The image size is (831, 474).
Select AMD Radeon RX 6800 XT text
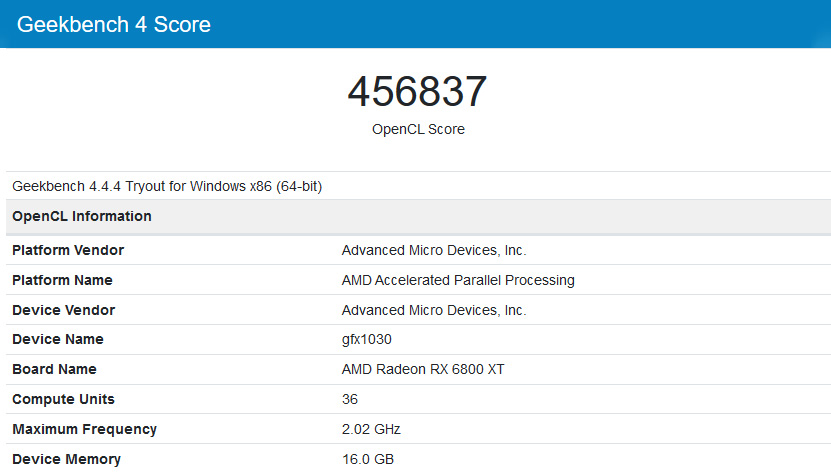click(x=423, y=369)
